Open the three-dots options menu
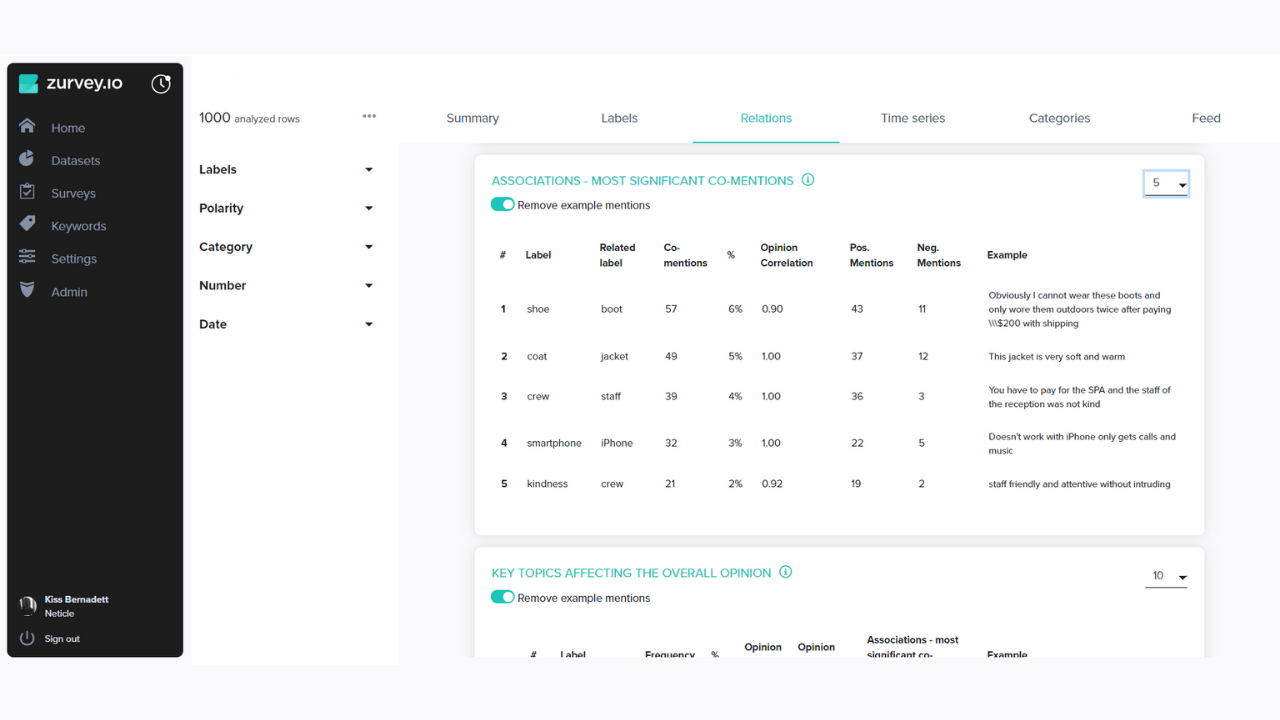The image size is (1280, 720). [369, 116]
